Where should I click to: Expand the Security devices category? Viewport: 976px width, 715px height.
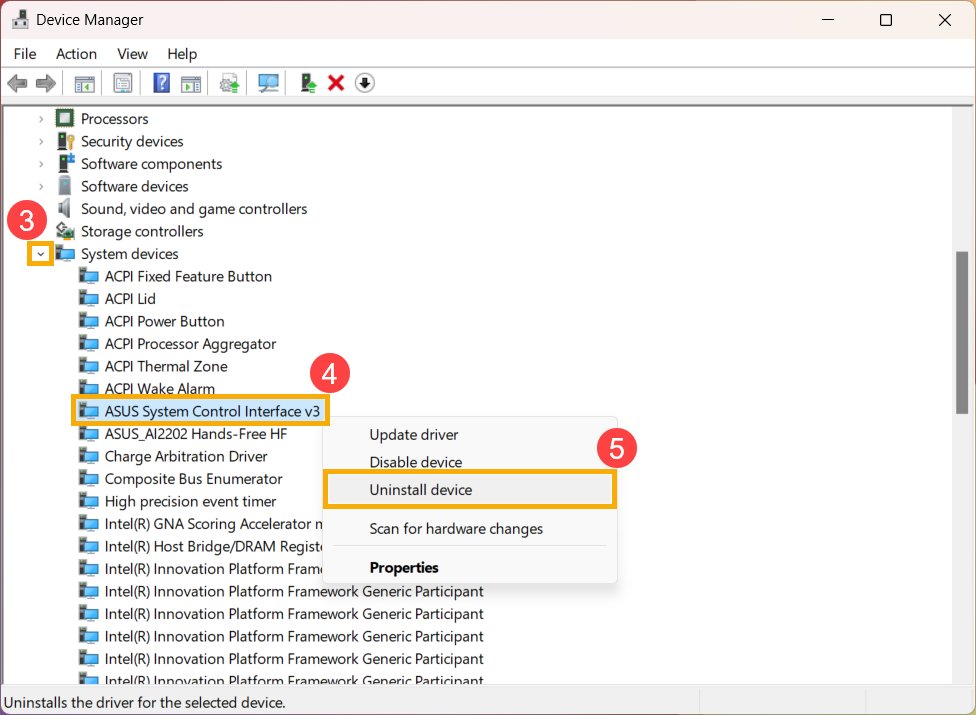(x=40, y=141)
